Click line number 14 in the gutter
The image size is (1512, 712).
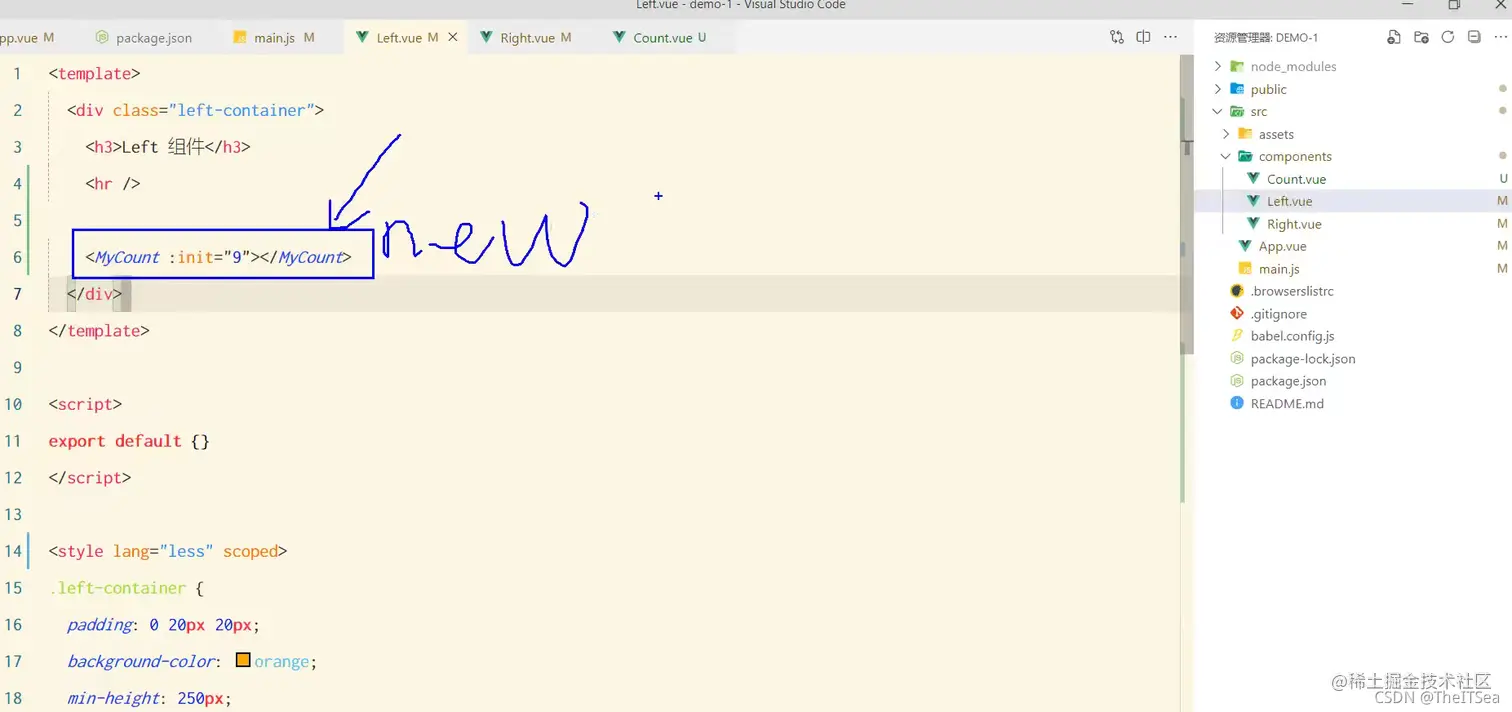(13, 551)
